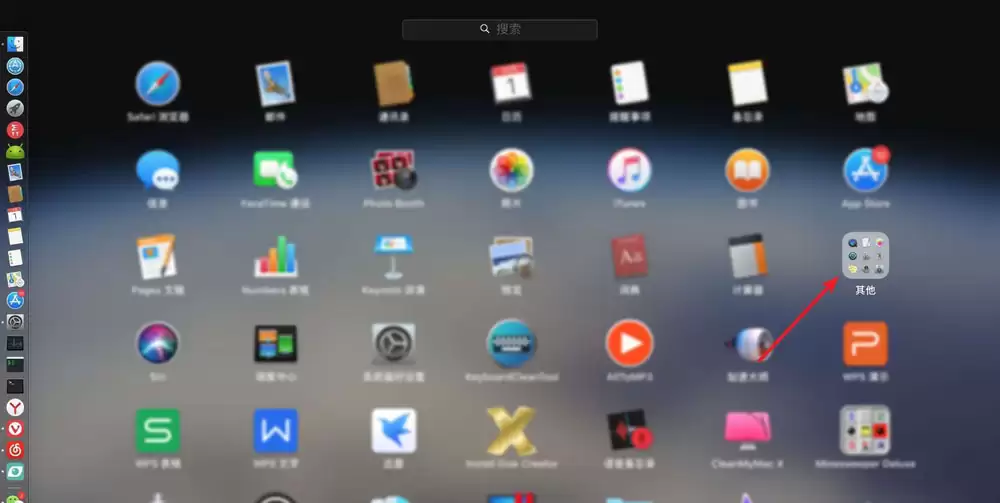
Task: Open the black Terminal icon in Dock
Action: point(15,386)
